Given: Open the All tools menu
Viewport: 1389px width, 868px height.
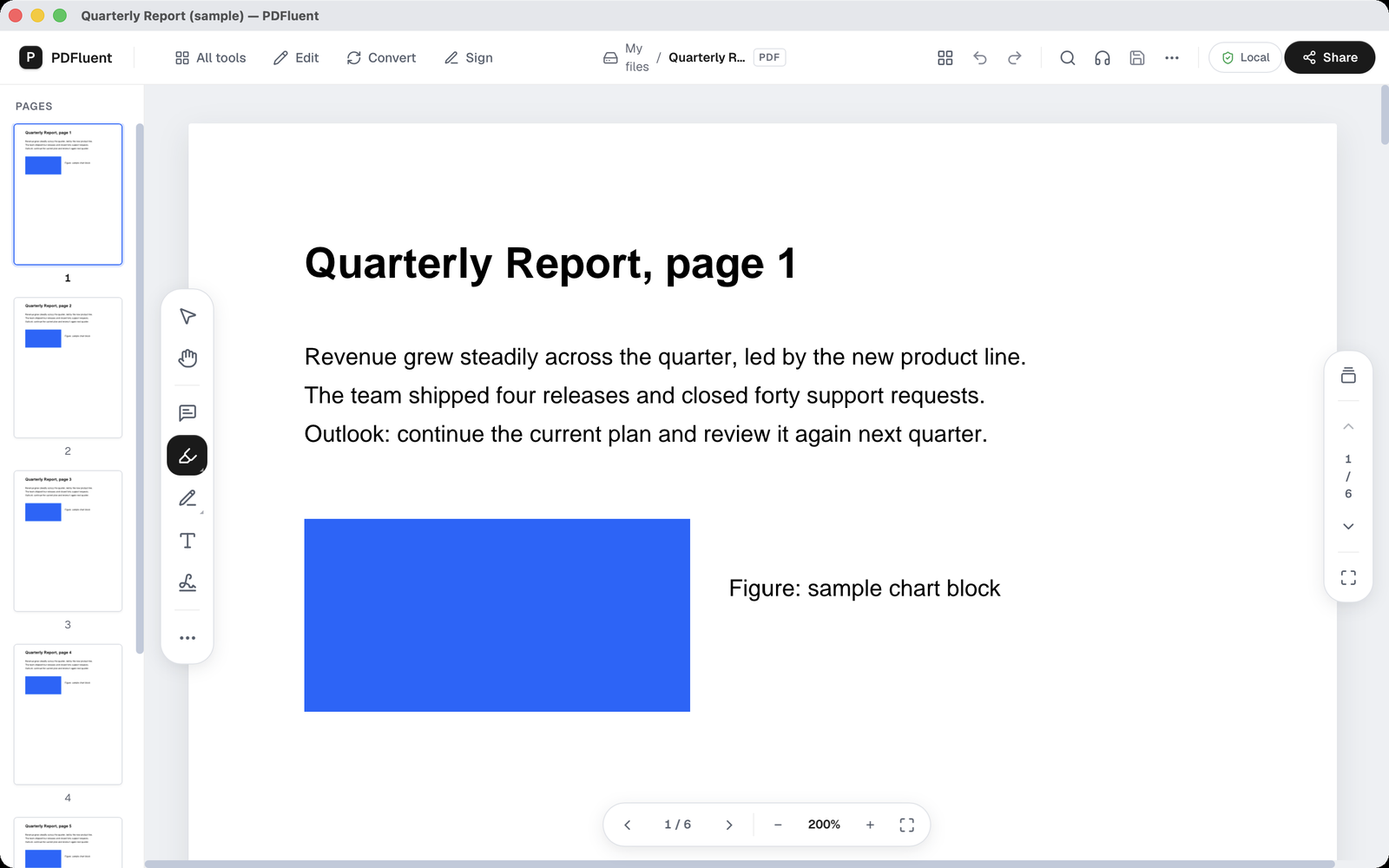Looking at the screenshot, I should [x=210, y=57].
